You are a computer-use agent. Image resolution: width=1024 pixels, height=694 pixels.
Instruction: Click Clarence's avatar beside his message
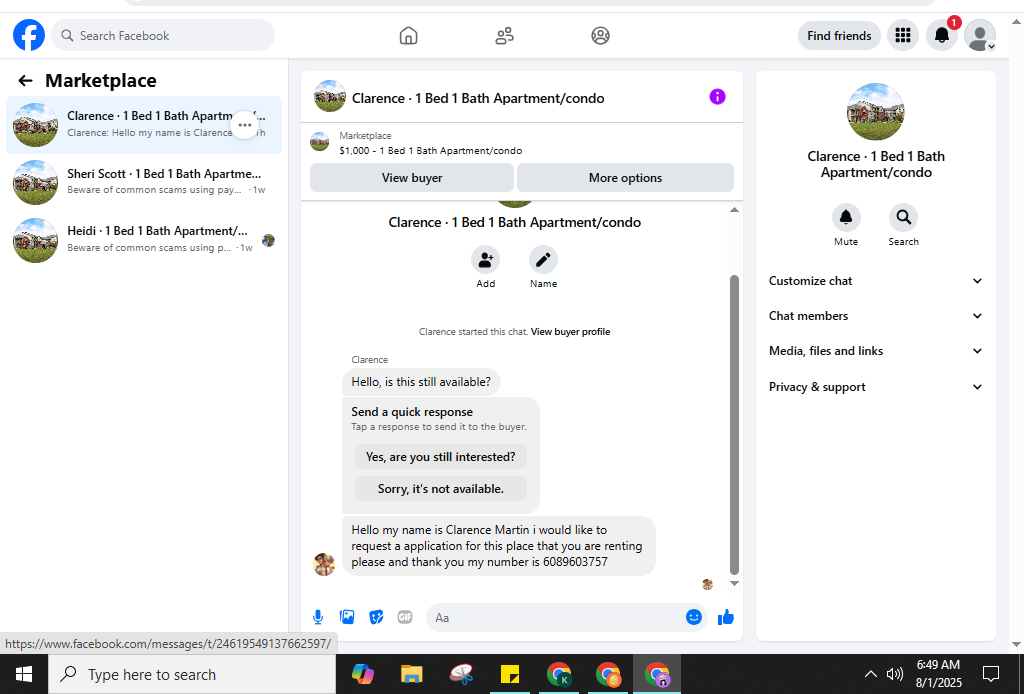324,564
